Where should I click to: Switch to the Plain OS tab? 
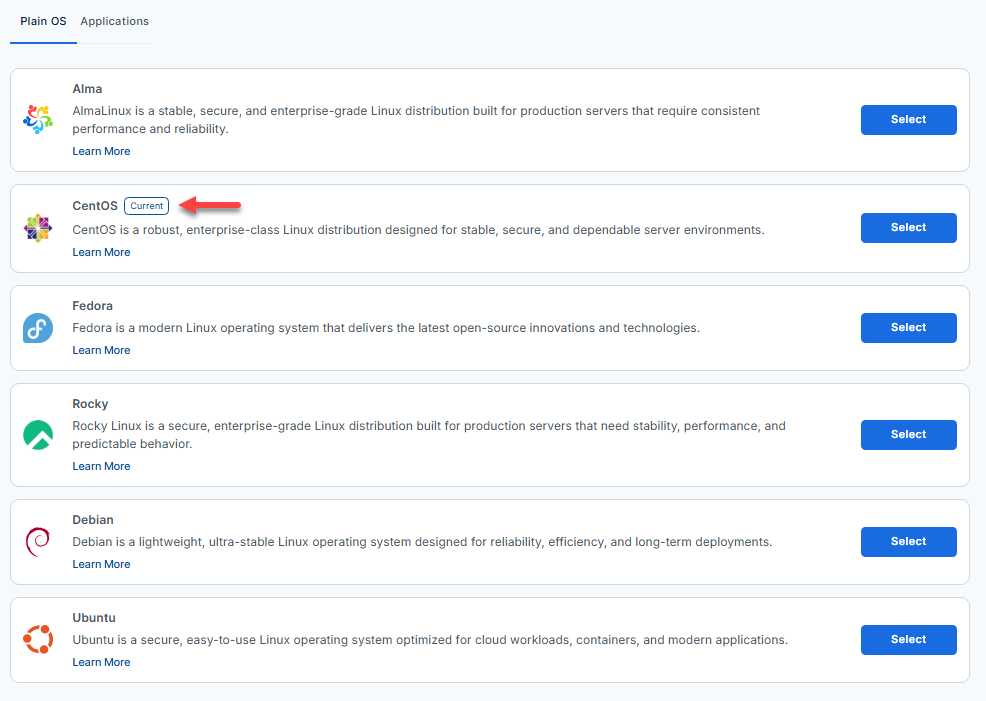[x=43, y=21]
